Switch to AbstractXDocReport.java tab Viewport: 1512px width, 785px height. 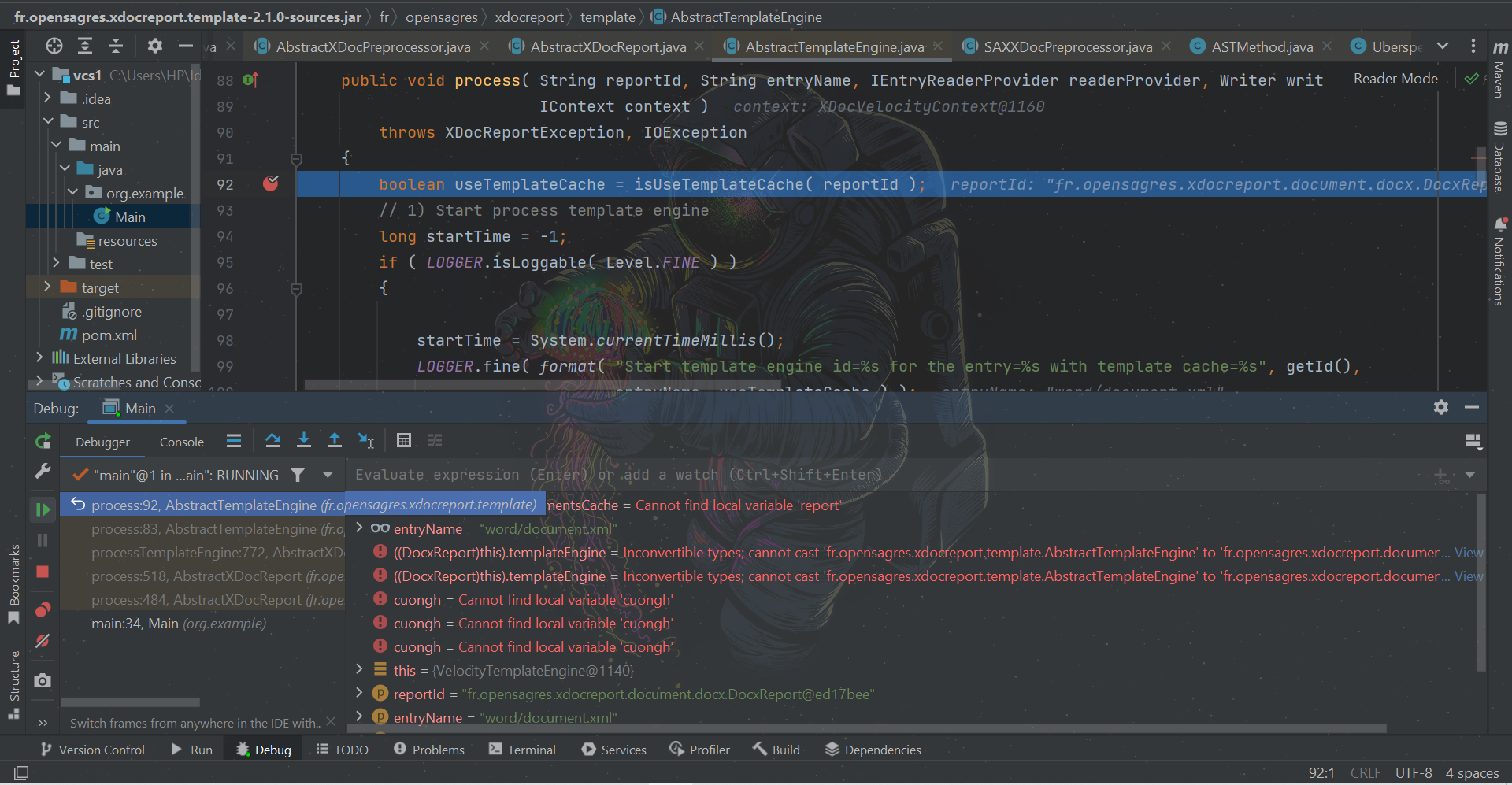607,47
